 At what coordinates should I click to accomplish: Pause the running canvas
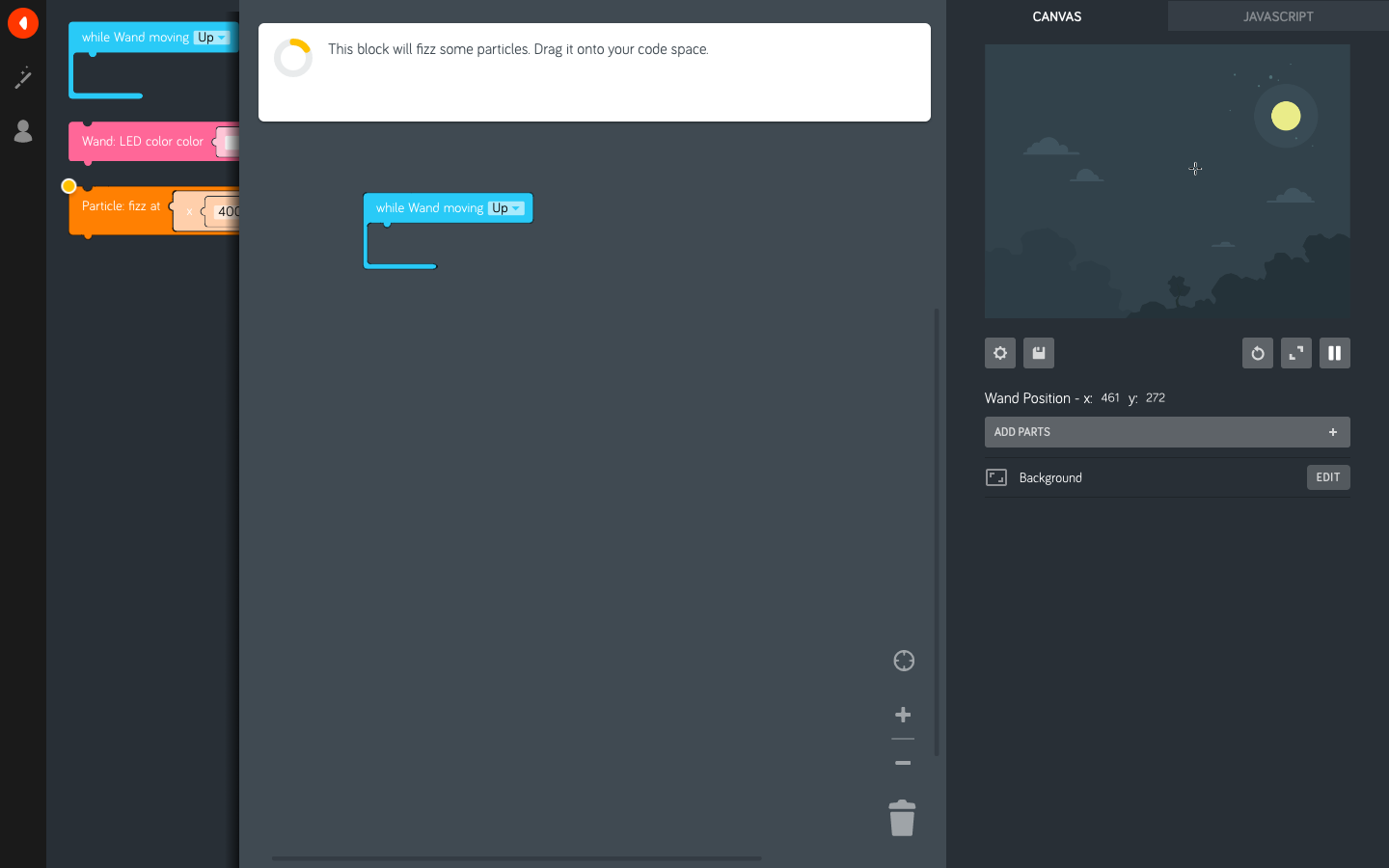point(1335,353)
